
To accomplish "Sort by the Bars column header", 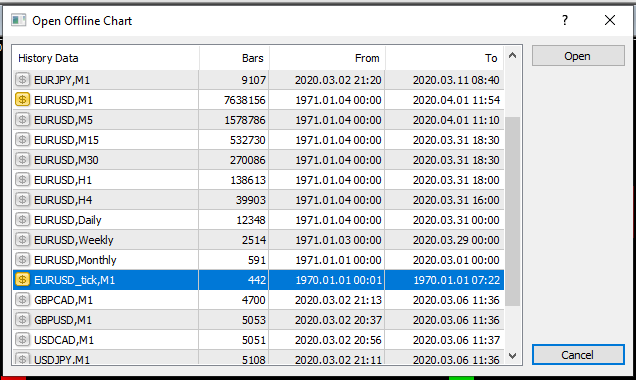I will tap(234, 58).
